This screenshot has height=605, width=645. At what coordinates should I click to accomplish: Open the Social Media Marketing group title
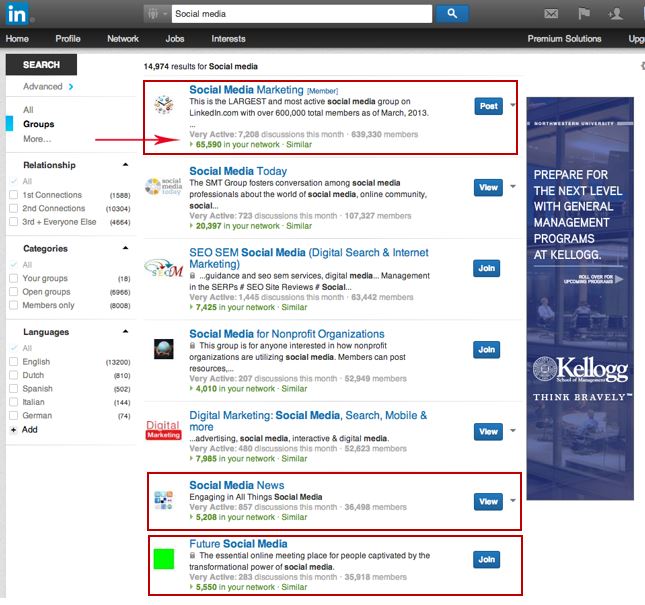(246, 90)
